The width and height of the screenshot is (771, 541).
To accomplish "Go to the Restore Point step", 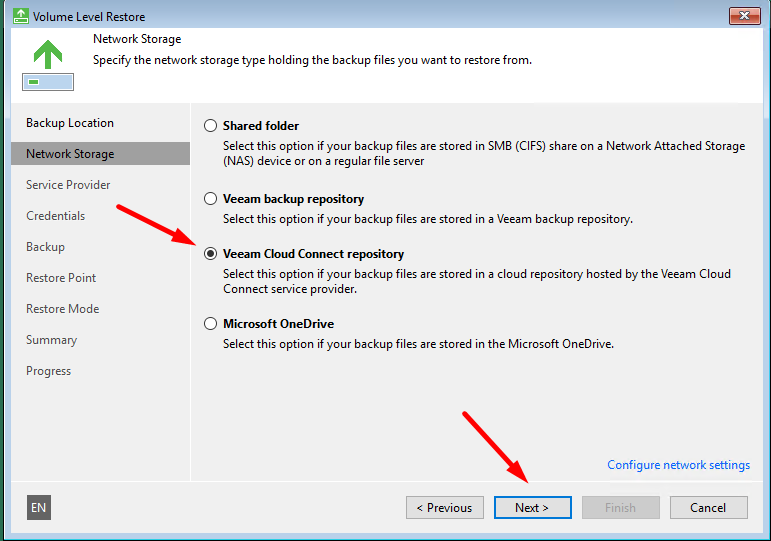I will [61, 278].
